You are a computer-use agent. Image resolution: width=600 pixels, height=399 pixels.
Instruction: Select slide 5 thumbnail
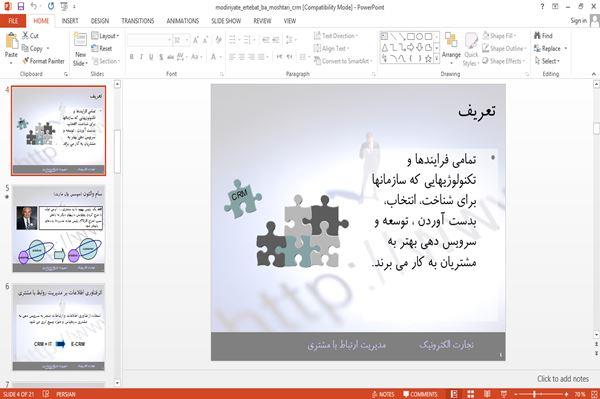[59, 229]
